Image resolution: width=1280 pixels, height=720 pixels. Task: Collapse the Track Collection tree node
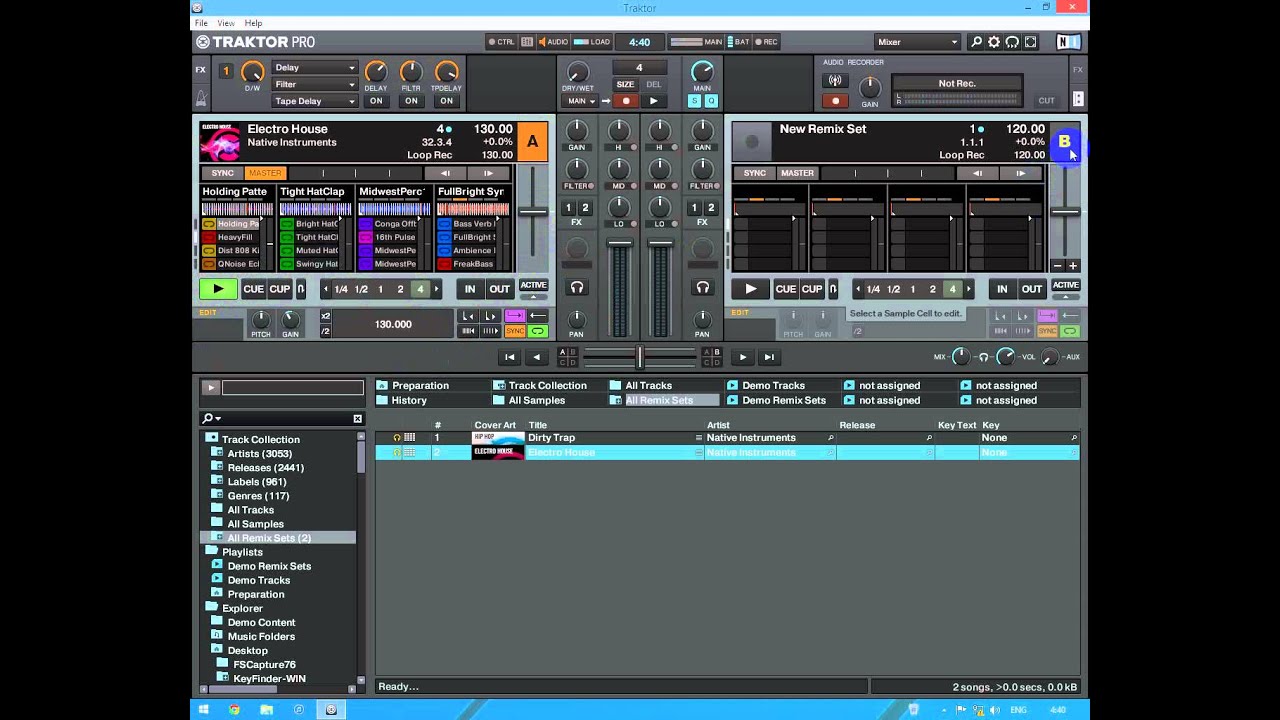(x=211, y=439)
